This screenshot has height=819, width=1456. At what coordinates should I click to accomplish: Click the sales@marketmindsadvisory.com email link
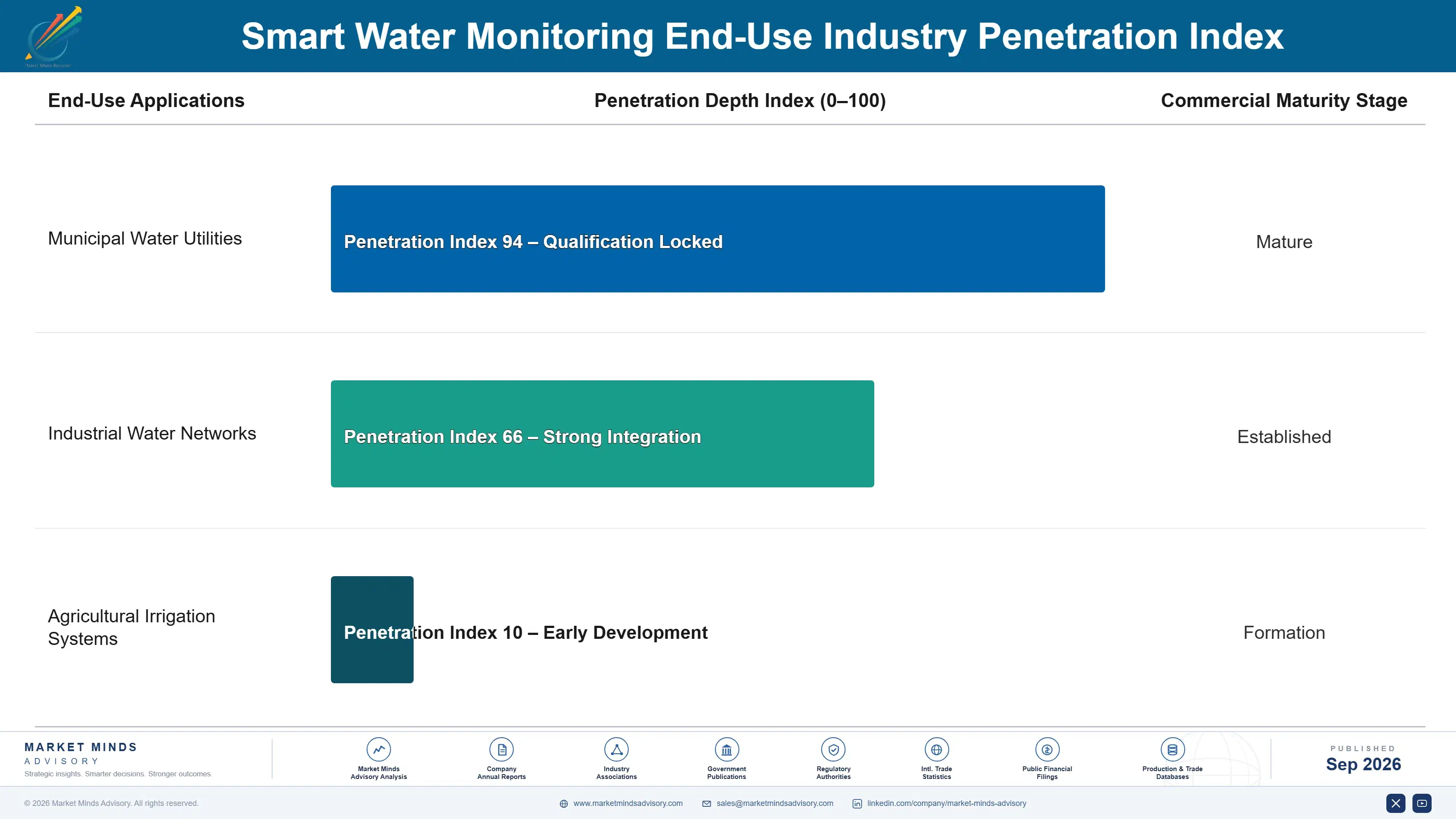click(775, 803)
